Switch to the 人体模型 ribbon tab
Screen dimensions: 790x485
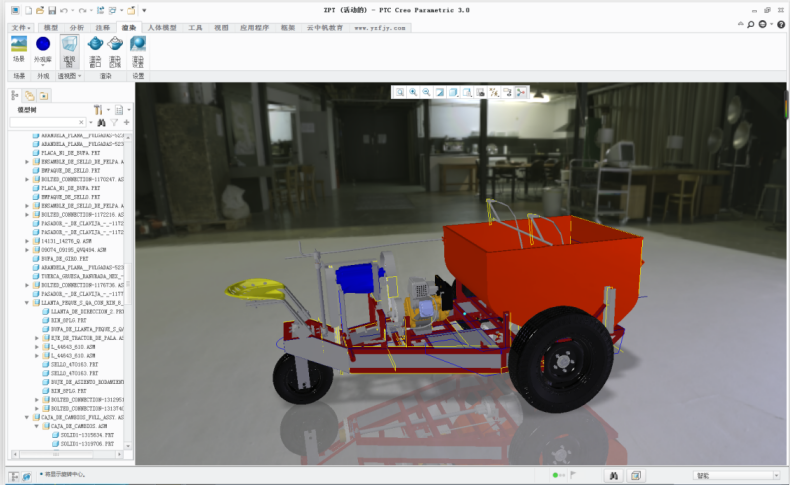click(x=162, y=28)
